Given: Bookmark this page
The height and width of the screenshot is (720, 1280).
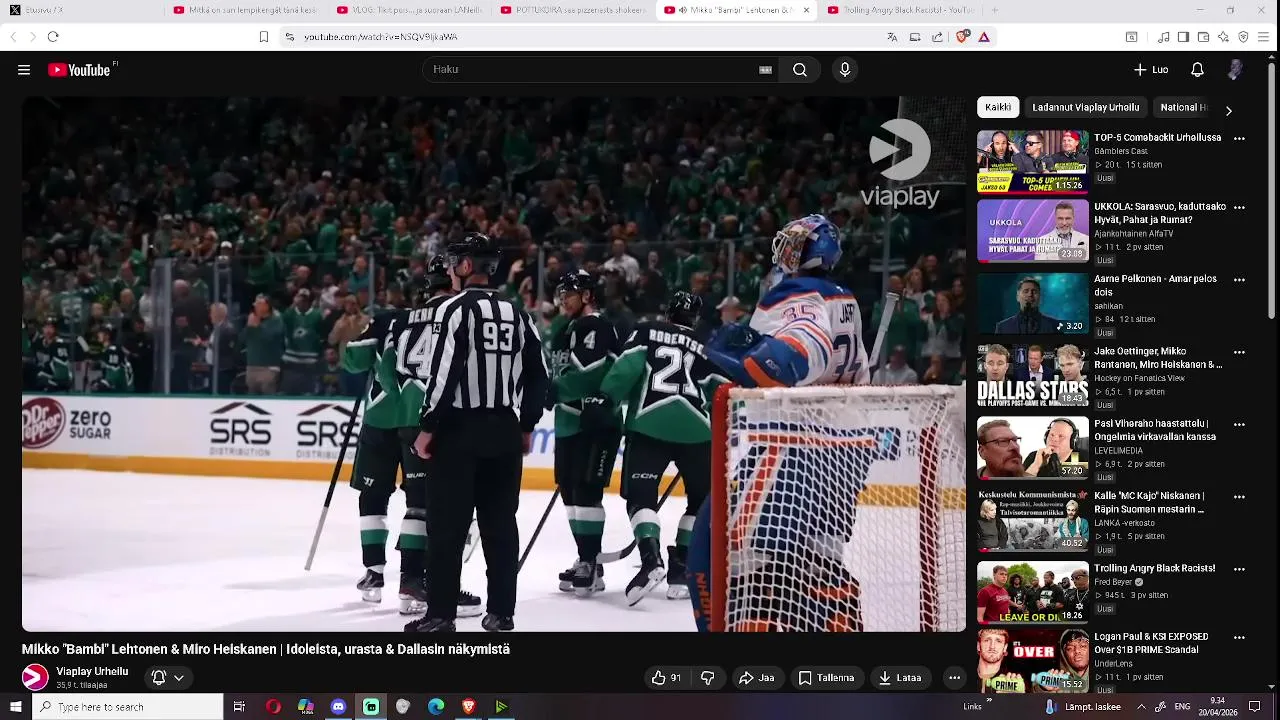Looking at the screenshot, I should point(264,37).
